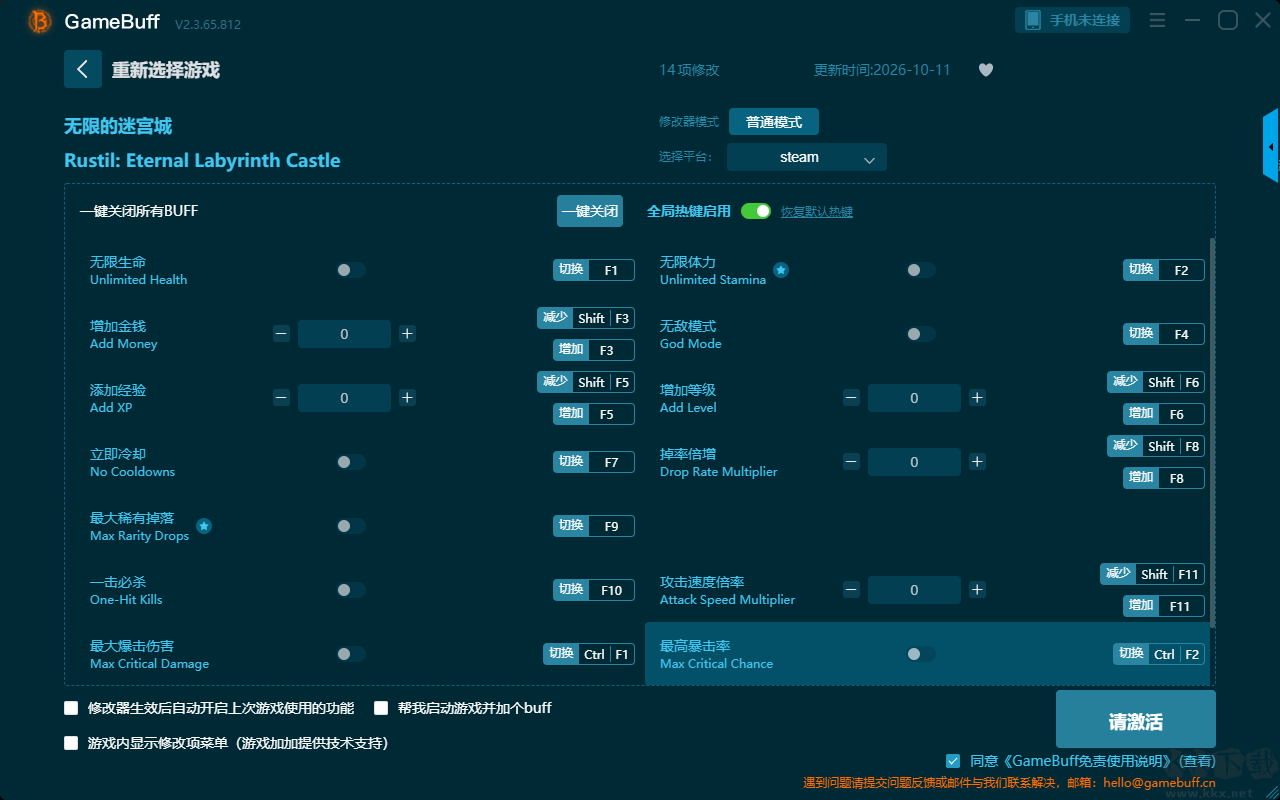Click minus to decrease Add Level

(x=851, y=398)
